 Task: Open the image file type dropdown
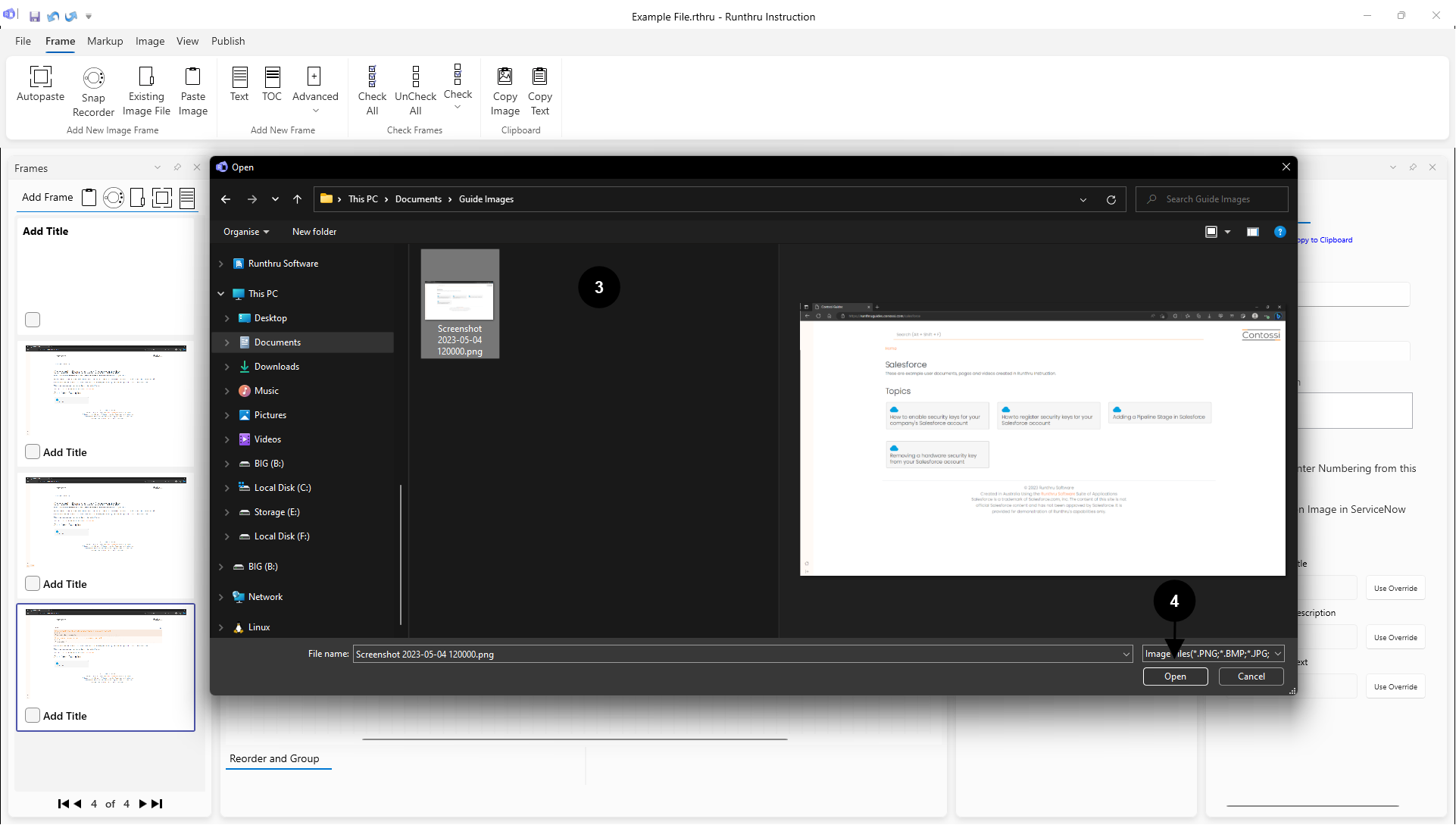click(x=1213, y=654)
